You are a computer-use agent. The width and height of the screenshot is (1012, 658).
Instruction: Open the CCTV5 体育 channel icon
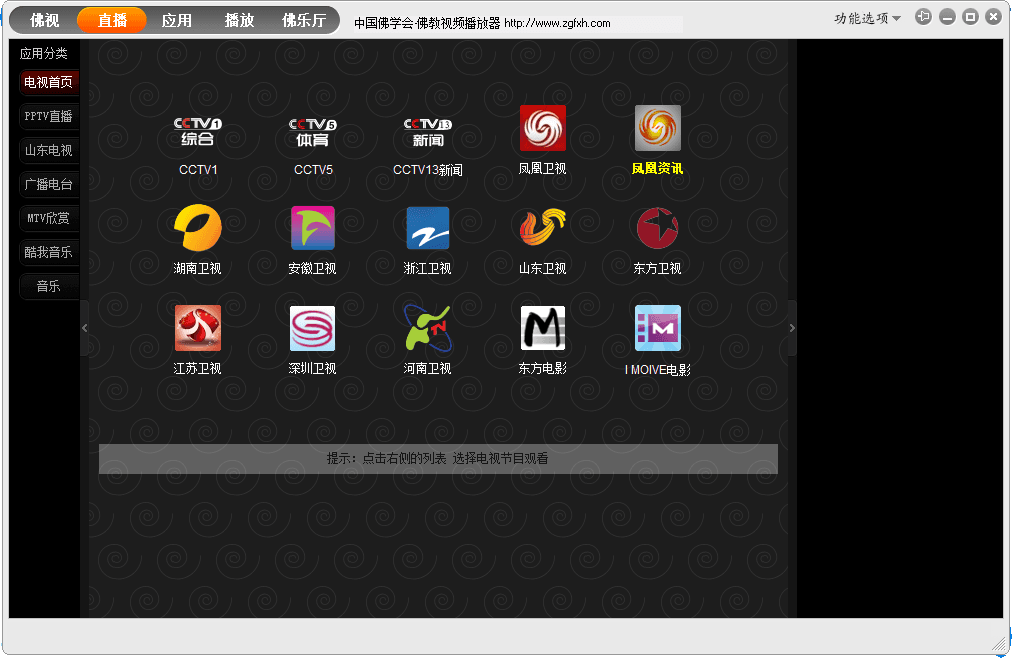click(312, 132)
